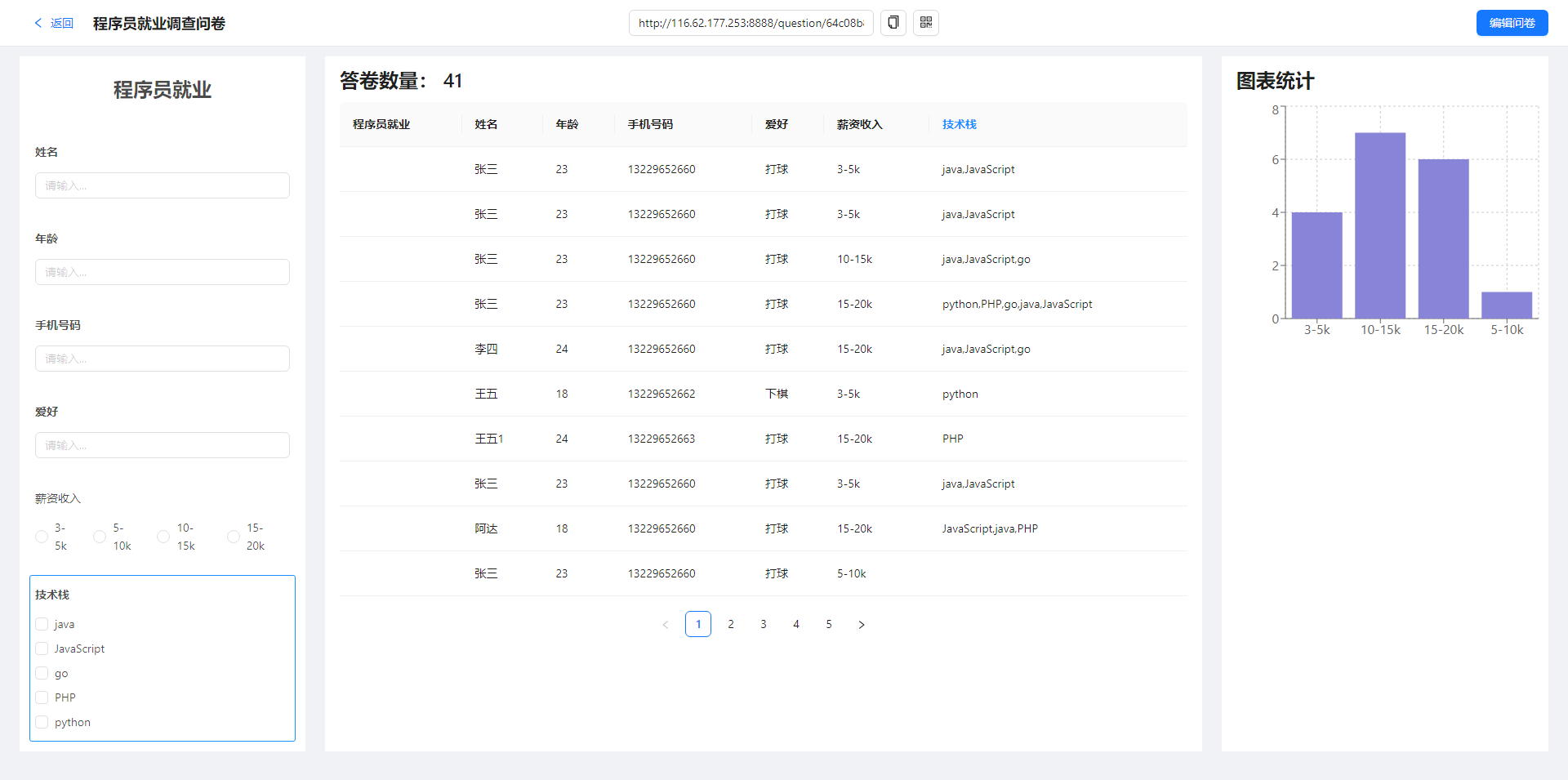Click the 15-20k bar in the chart

(x=1444, y=238)
